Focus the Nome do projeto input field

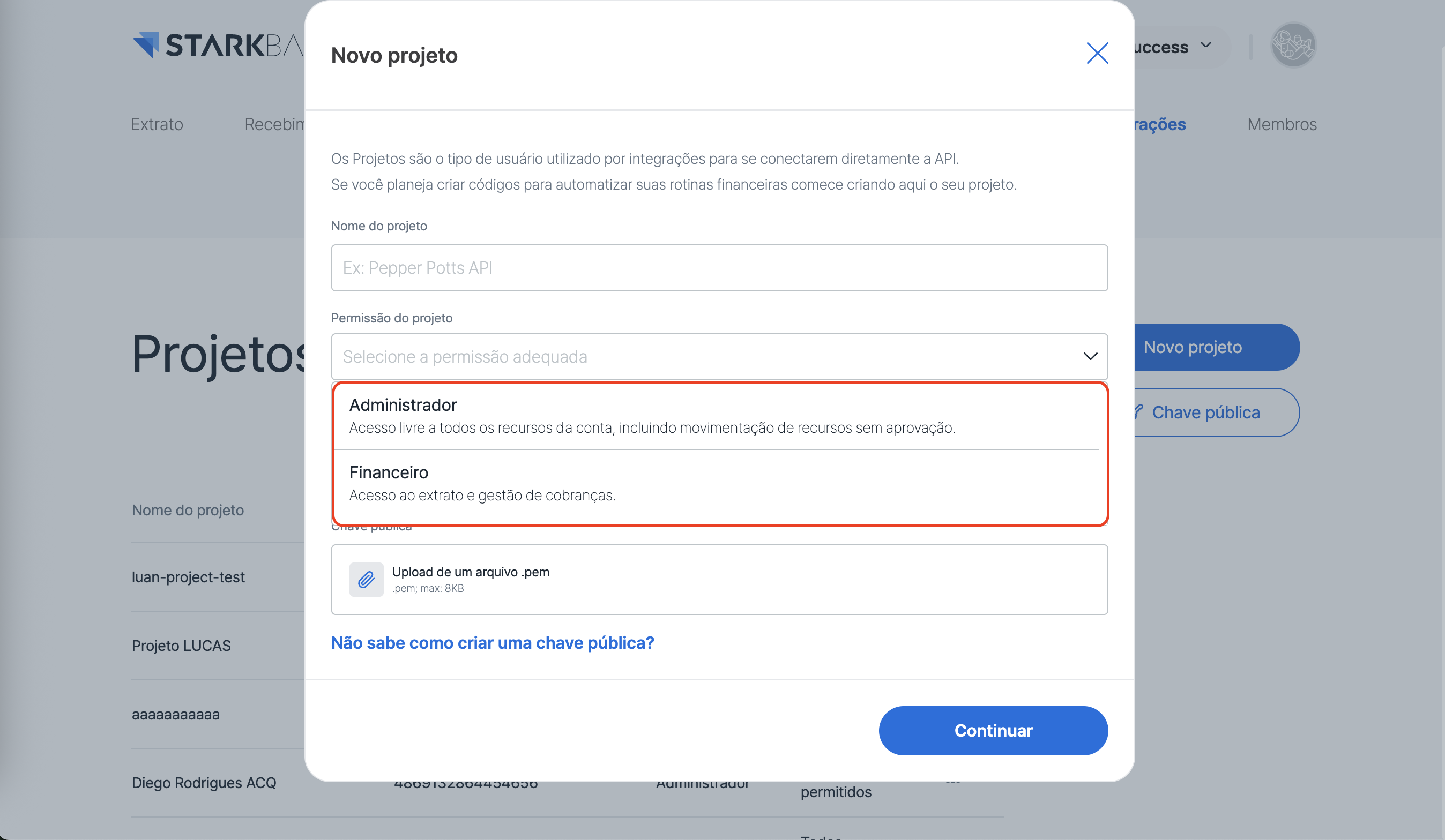719,267
